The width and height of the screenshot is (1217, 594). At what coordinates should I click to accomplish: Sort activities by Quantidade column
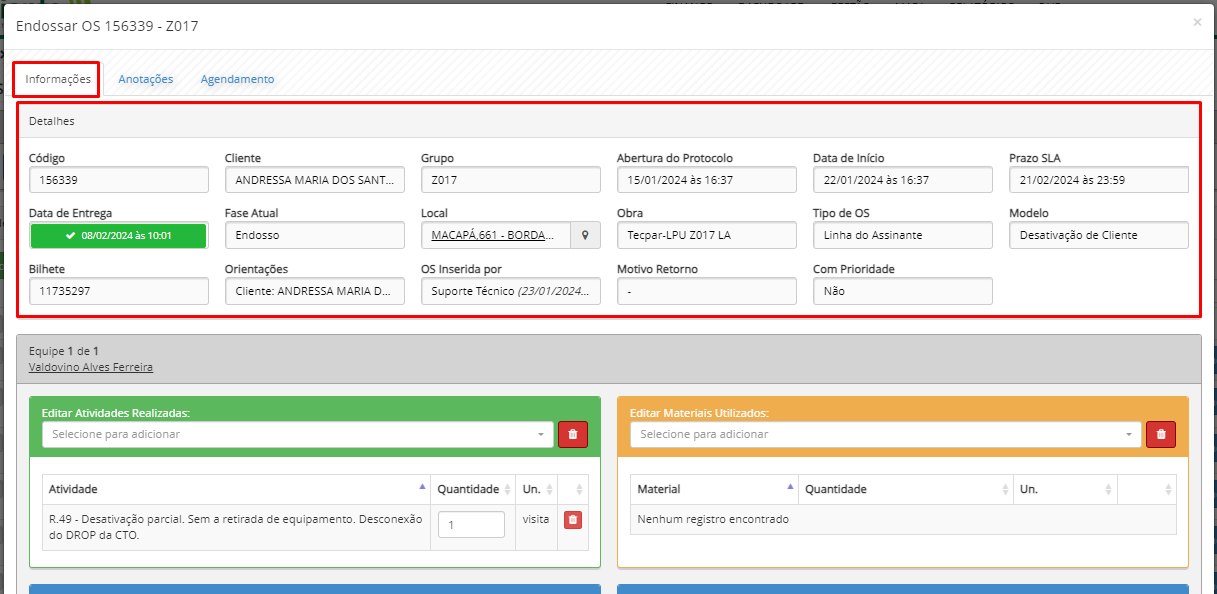click(x=473, y=489)
